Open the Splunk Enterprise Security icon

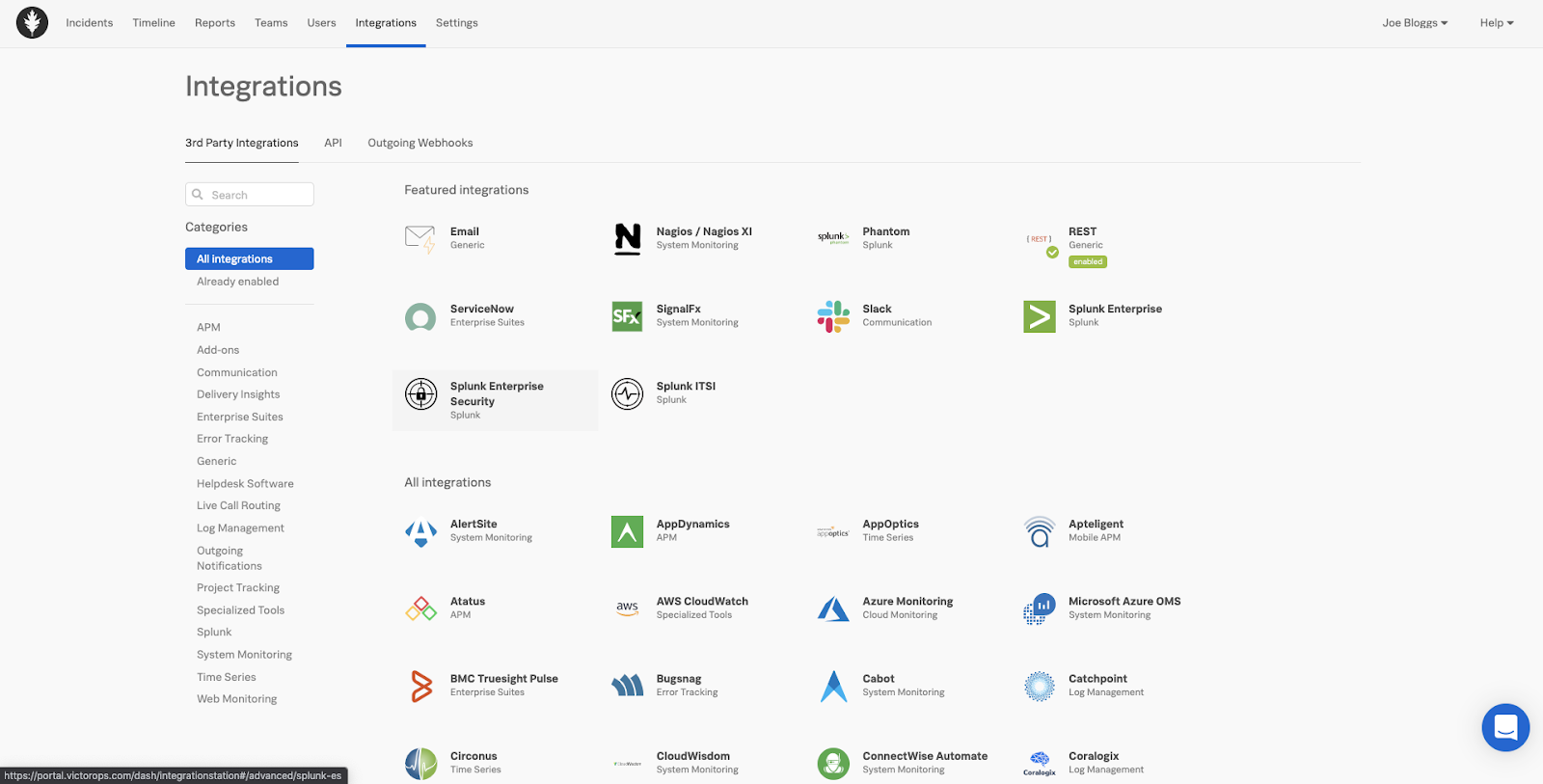point(420,393)
